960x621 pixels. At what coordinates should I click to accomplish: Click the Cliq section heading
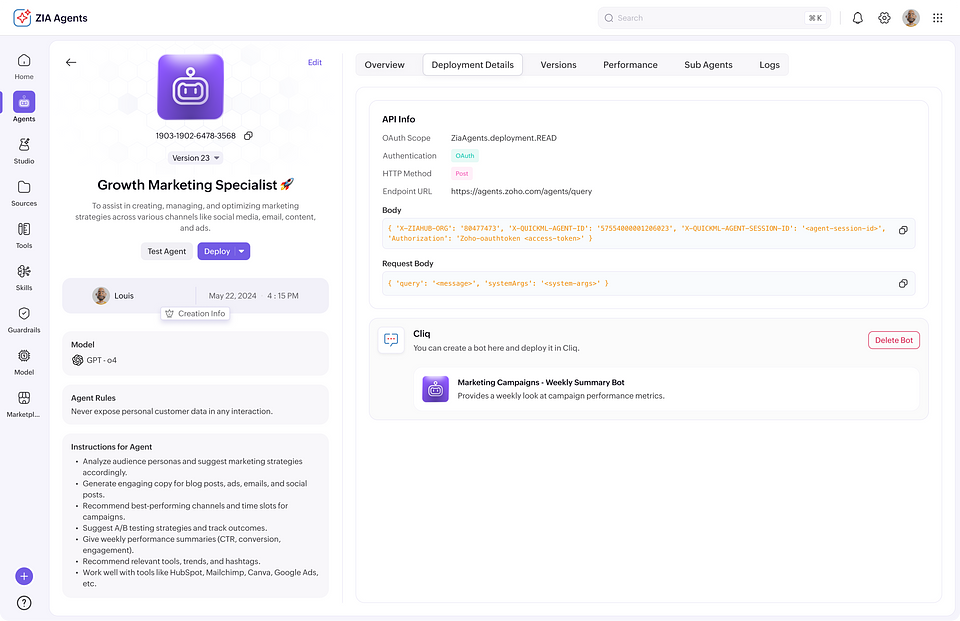(422, 334)
